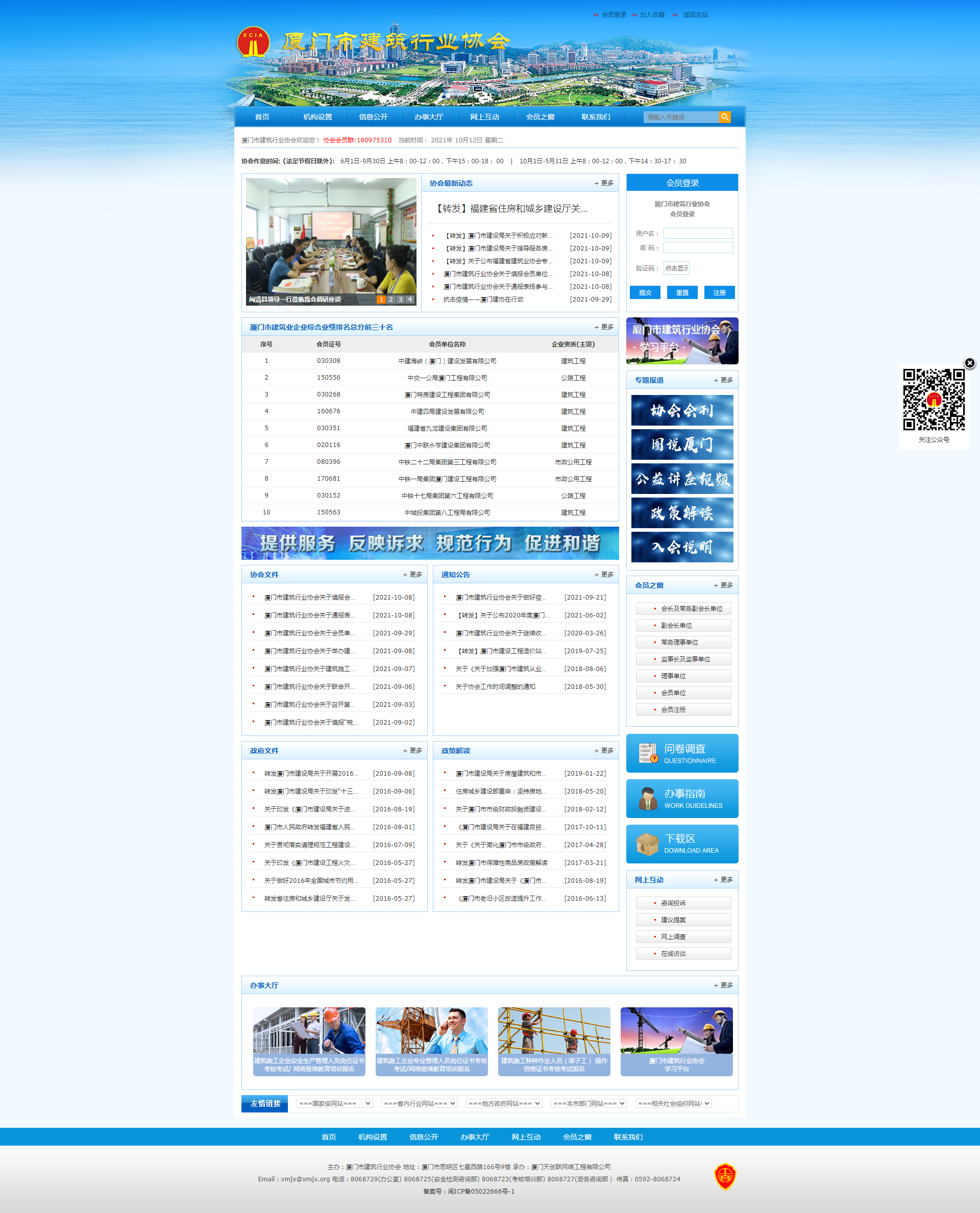
Task: Open the 政策解读 feature banner
Action: point(682,512)
